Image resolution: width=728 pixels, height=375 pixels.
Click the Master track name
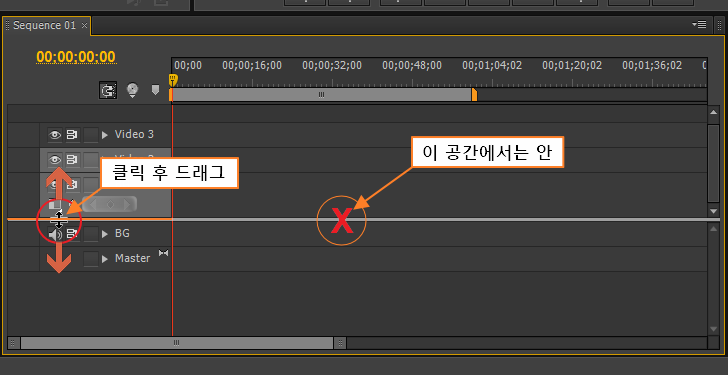[132, 259]
